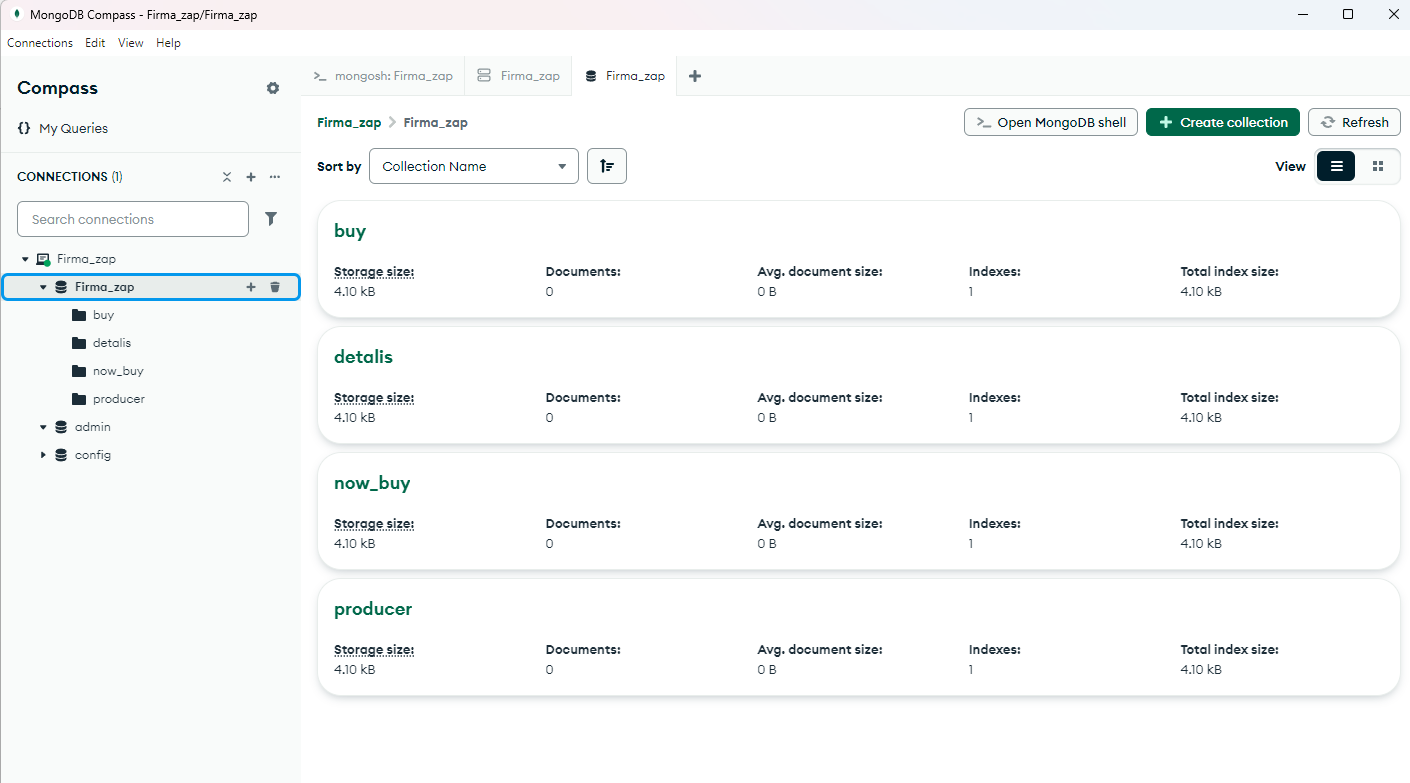The width and height of the screenshot is (1410, 783).
Task: Click Storage size label on producer card
Action: pos(374,650)
